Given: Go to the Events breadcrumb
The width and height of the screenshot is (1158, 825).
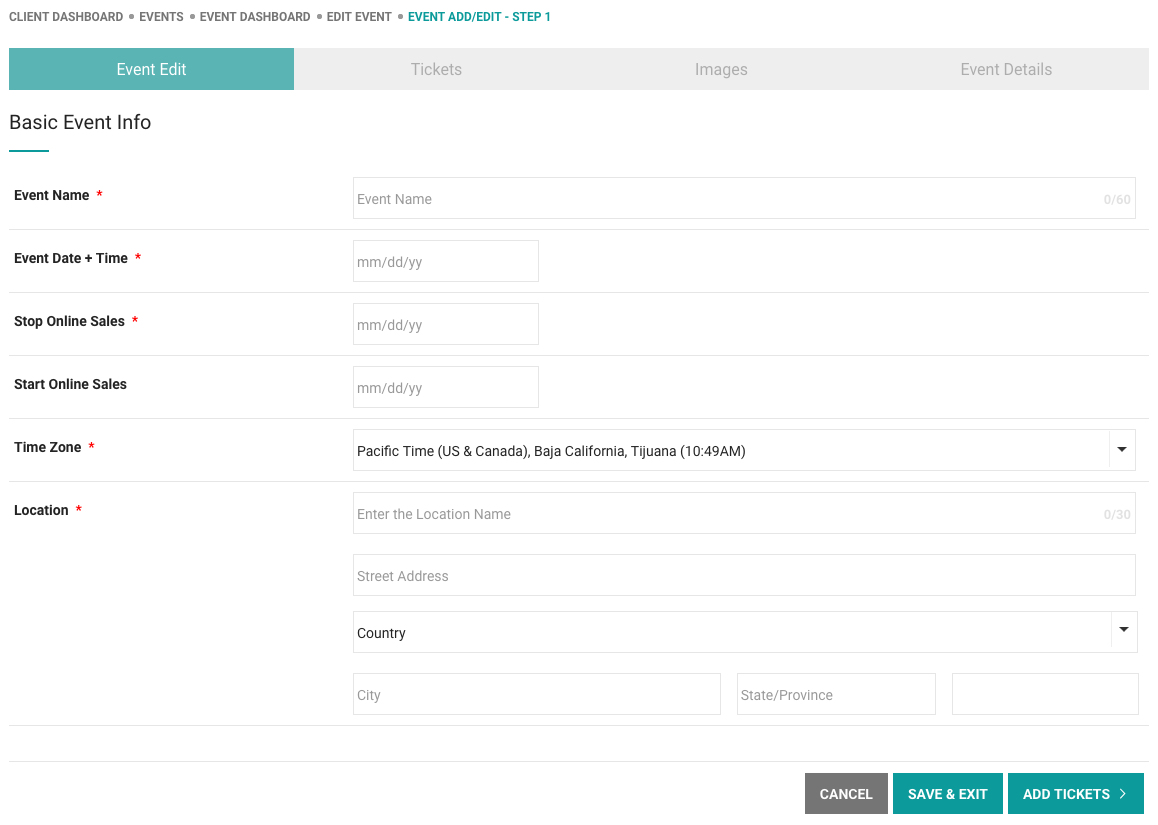Looking at the screenshot, I should point(161,16).
